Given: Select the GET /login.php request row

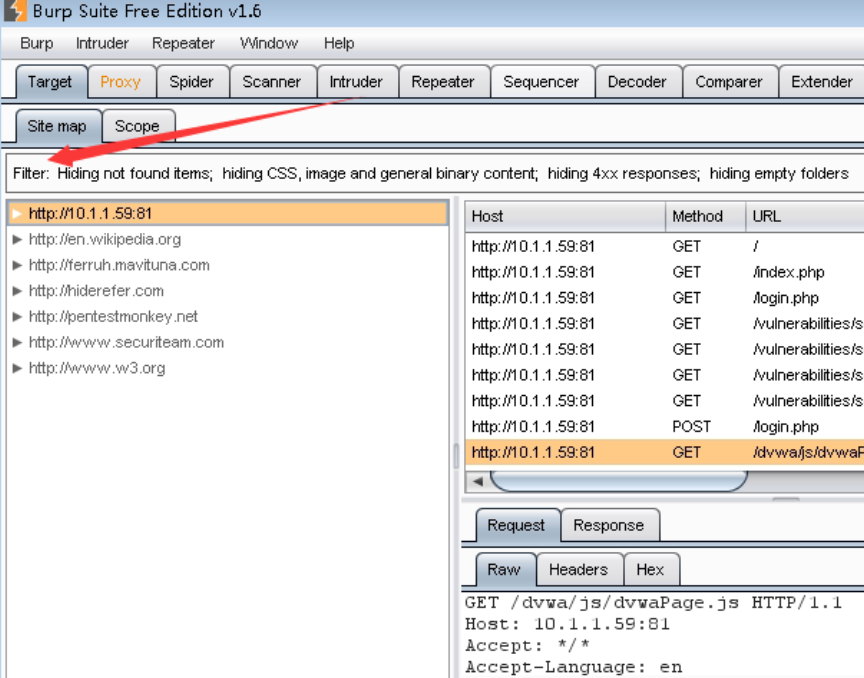Looking at the screenshot, I should (665, 298).
